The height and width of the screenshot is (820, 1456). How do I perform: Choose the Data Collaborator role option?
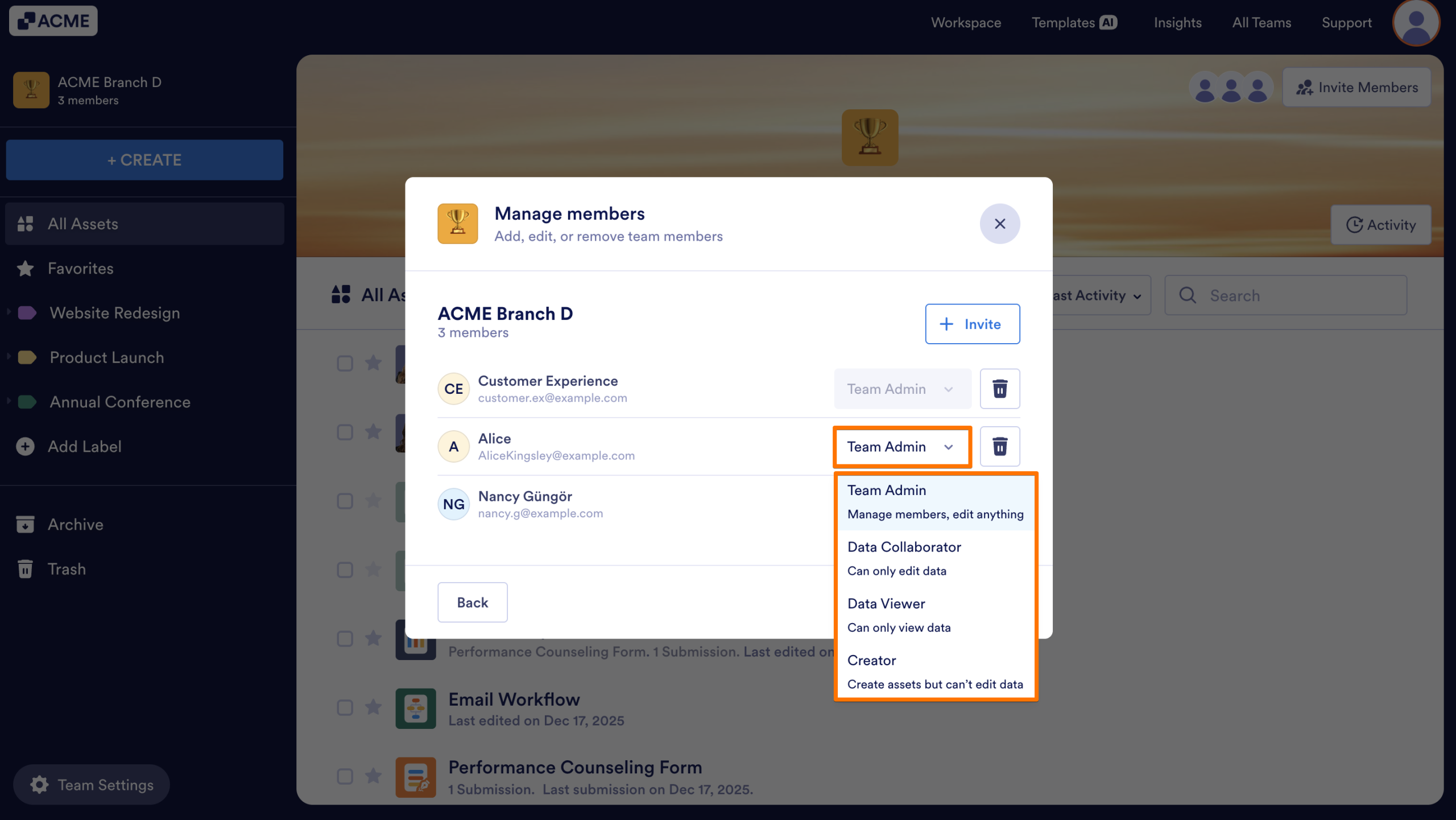(935, 559)
